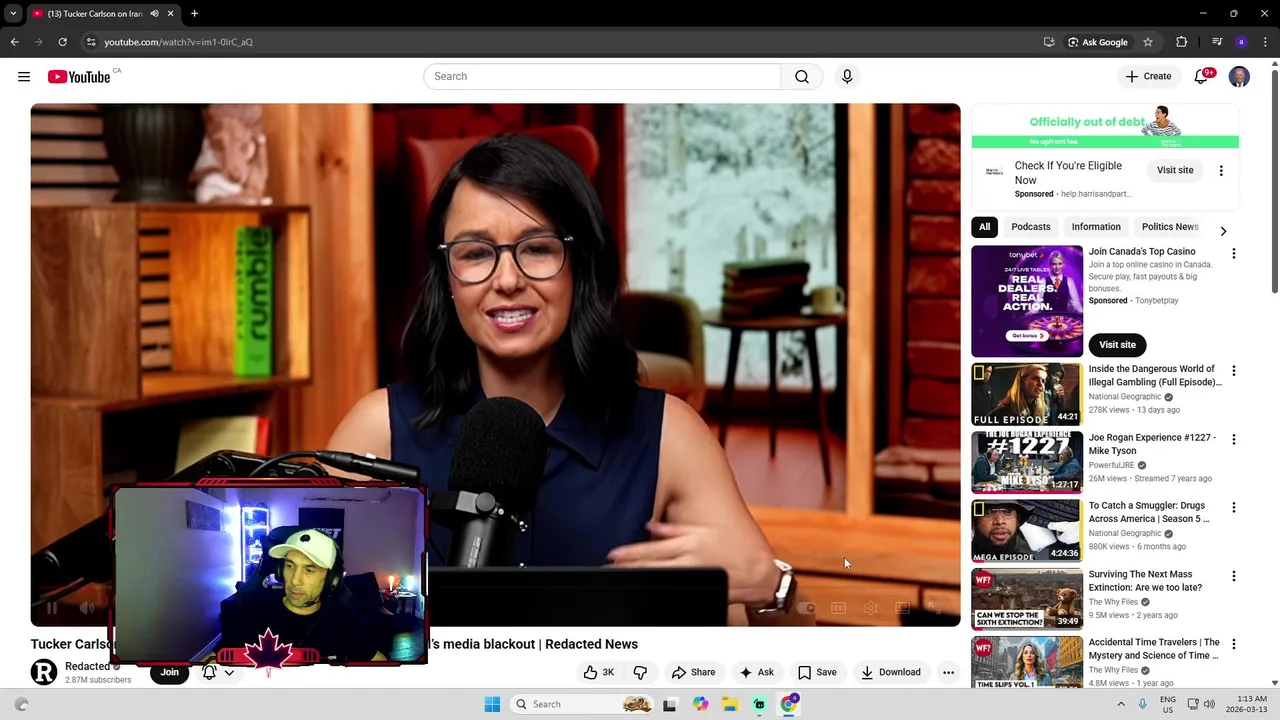1280x720 pixels.
Task: Start voice search with microphone icon
Action: [x=847, y=77]
